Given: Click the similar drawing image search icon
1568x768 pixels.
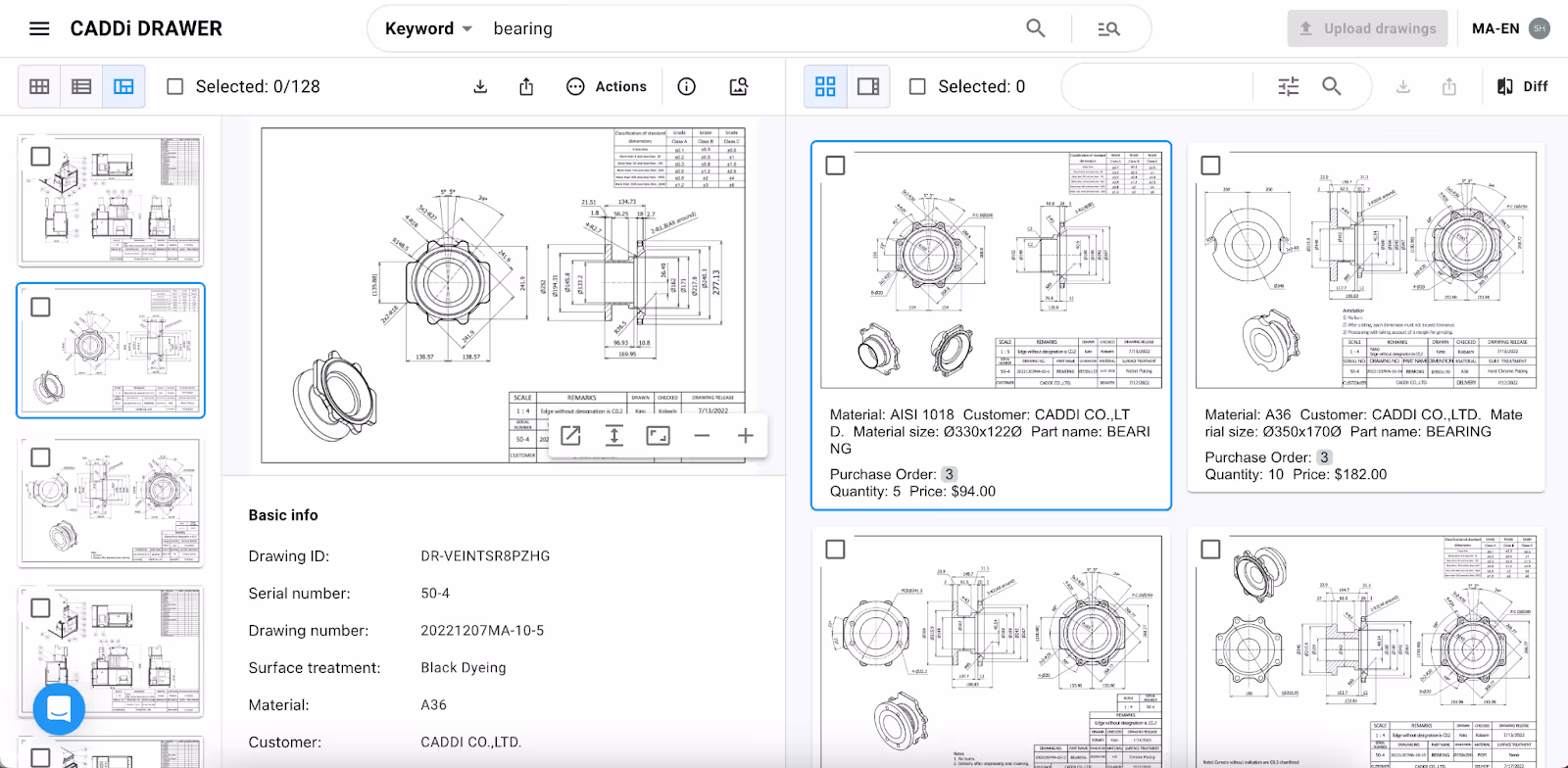Looking at the screenshot, I should tap(739, 86).
